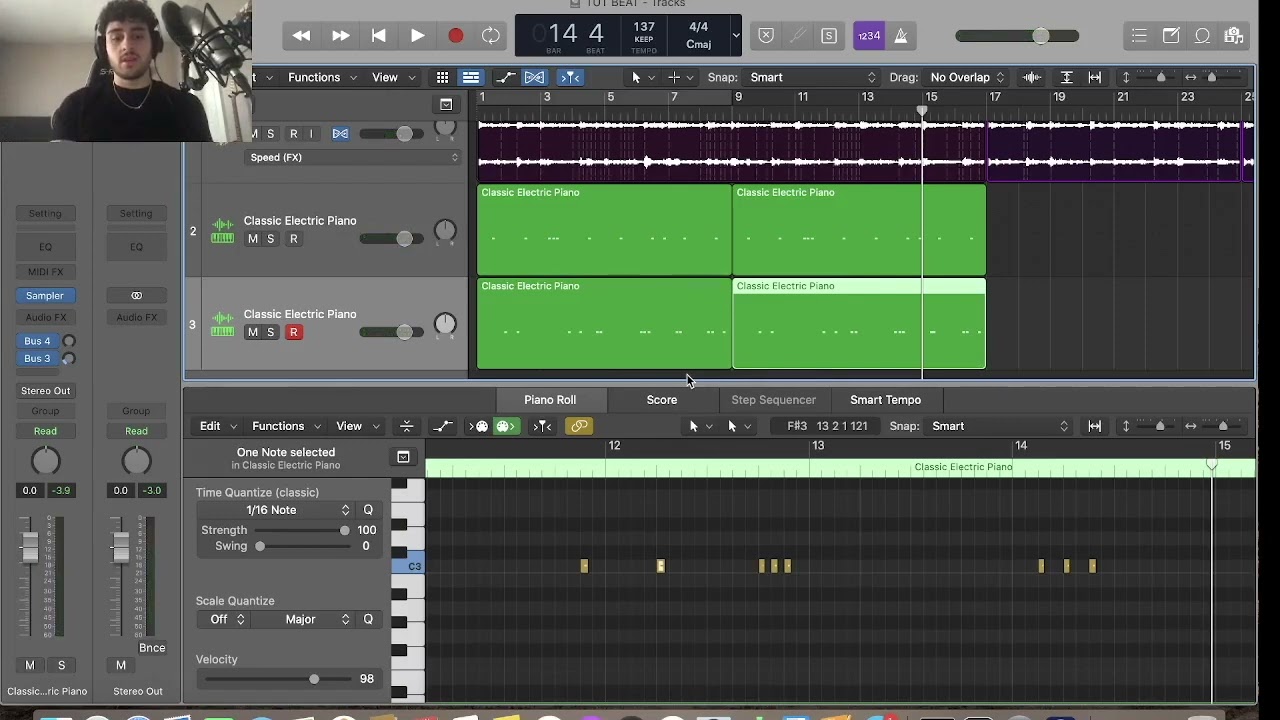Click track 2 instrument icon
The image size is (1280, 720).
click(x=222, y=231)
